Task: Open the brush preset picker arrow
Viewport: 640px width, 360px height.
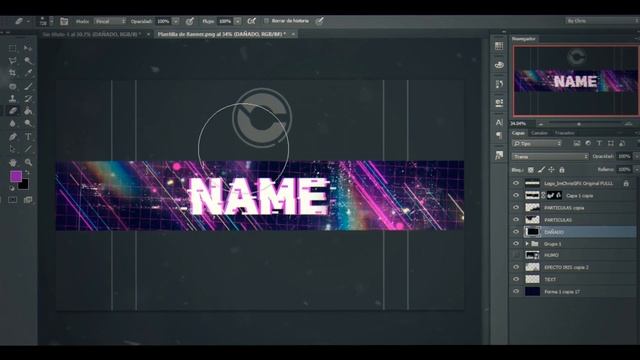Action: pyautogui.click(x=51, y=21)
